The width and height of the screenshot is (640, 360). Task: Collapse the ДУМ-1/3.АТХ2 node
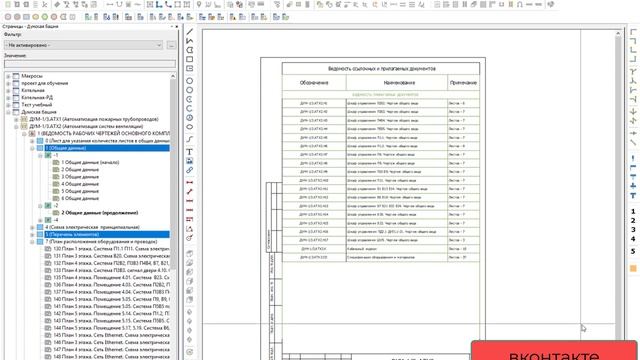[16, 127]
